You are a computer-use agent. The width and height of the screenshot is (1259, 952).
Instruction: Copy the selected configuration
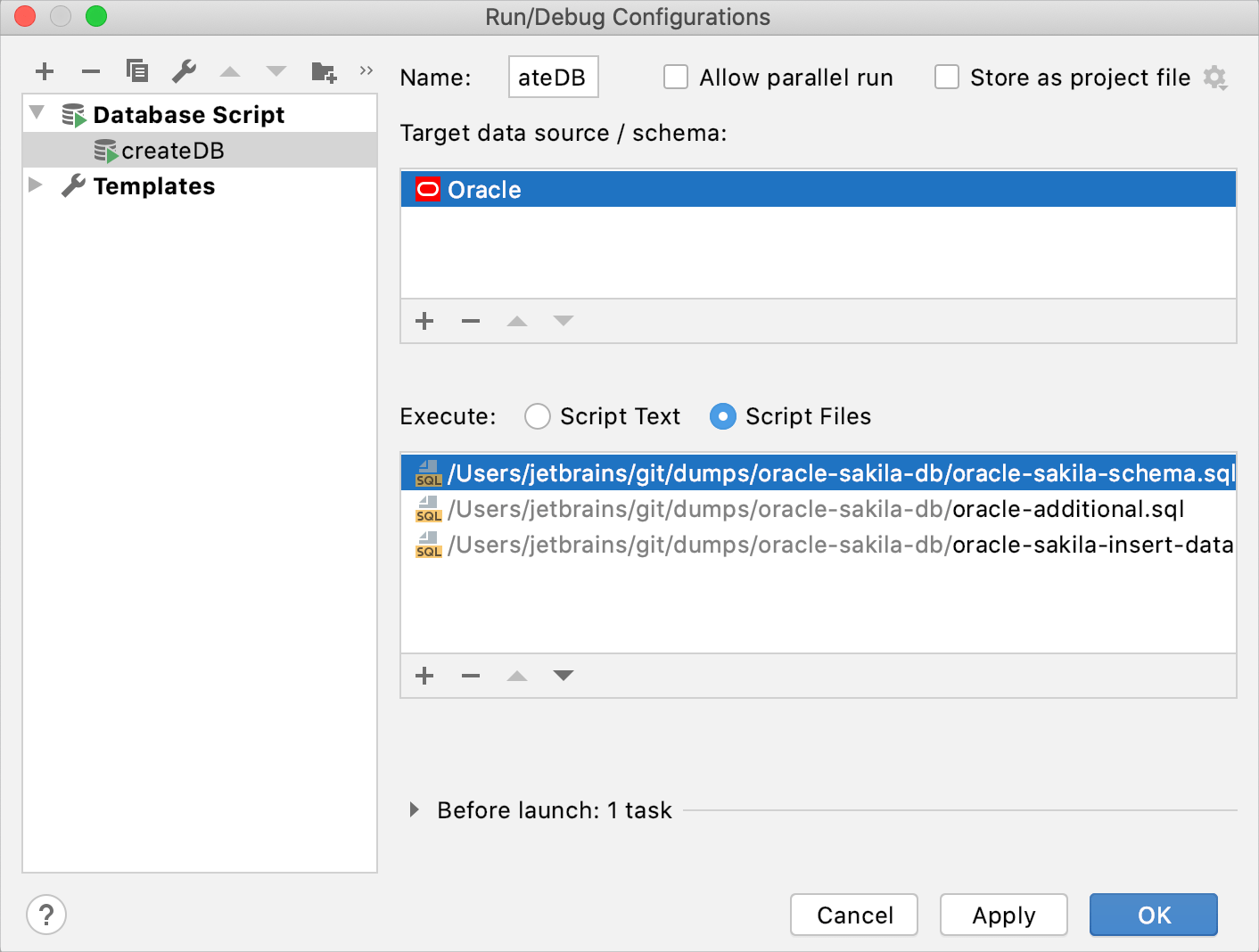point(137,70)
